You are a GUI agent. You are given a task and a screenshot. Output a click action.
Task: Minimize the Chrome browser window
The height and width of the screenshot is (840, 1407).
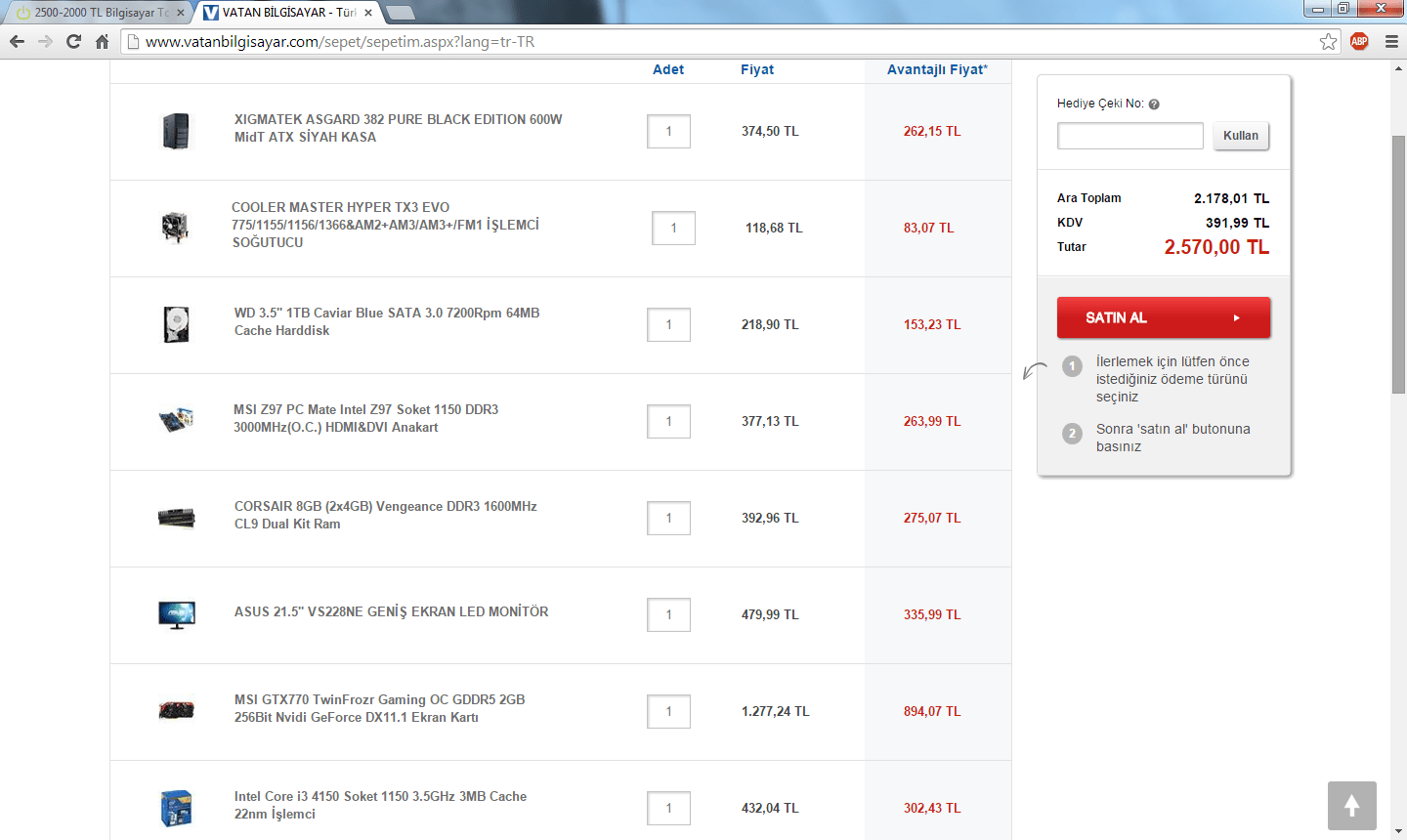1318,9
